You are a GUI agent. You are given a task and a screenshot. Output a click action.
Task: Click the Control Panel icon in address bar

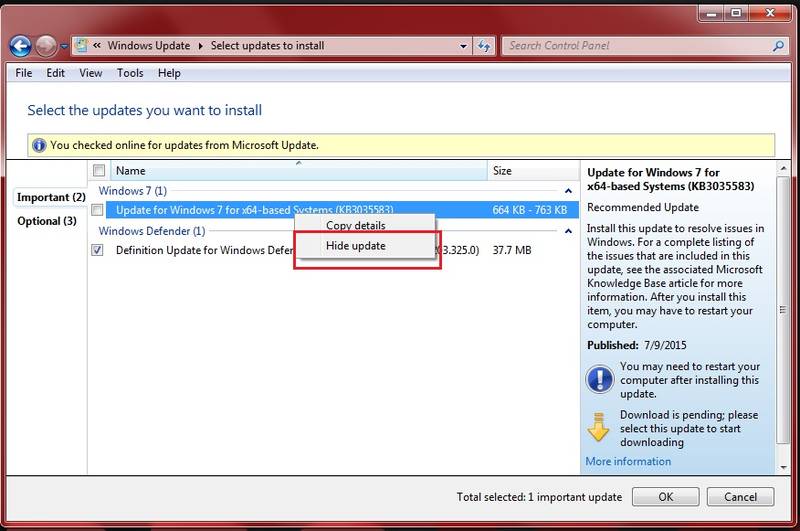coord(82,45)
